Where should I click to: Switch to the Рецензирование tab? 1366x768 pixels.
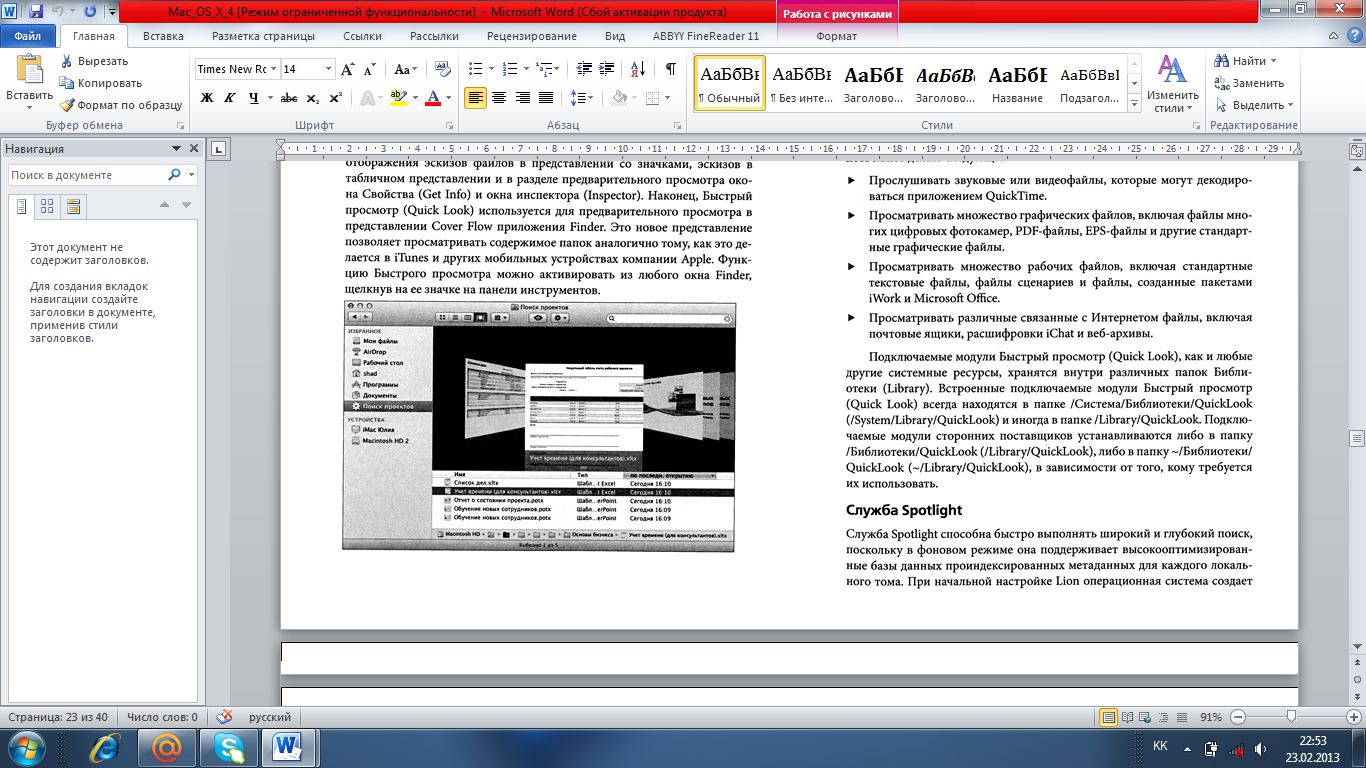point(534,36)
